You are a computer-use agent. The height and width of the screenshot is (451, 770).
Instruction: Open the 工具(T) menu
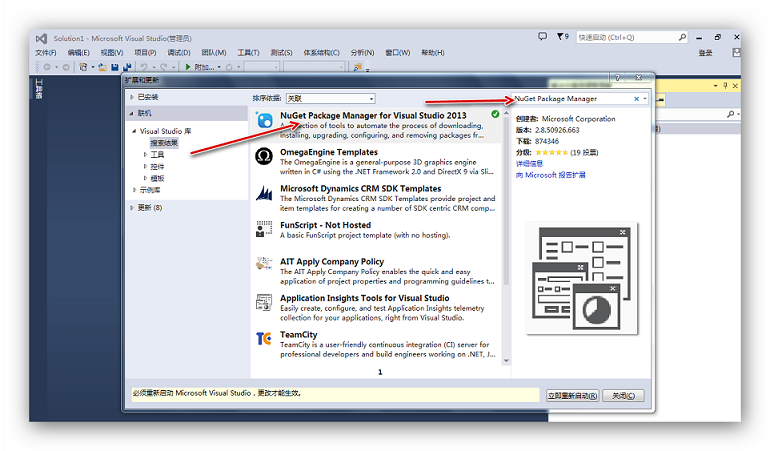248,53
